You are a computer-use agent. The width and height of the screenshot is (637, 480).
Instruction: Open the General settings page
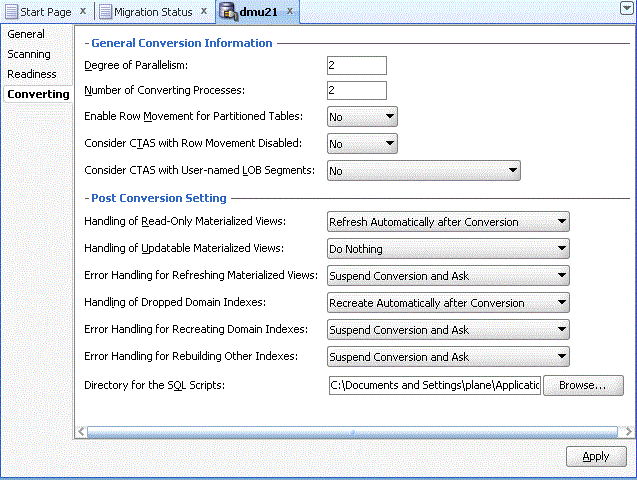[x=26, y=34]
